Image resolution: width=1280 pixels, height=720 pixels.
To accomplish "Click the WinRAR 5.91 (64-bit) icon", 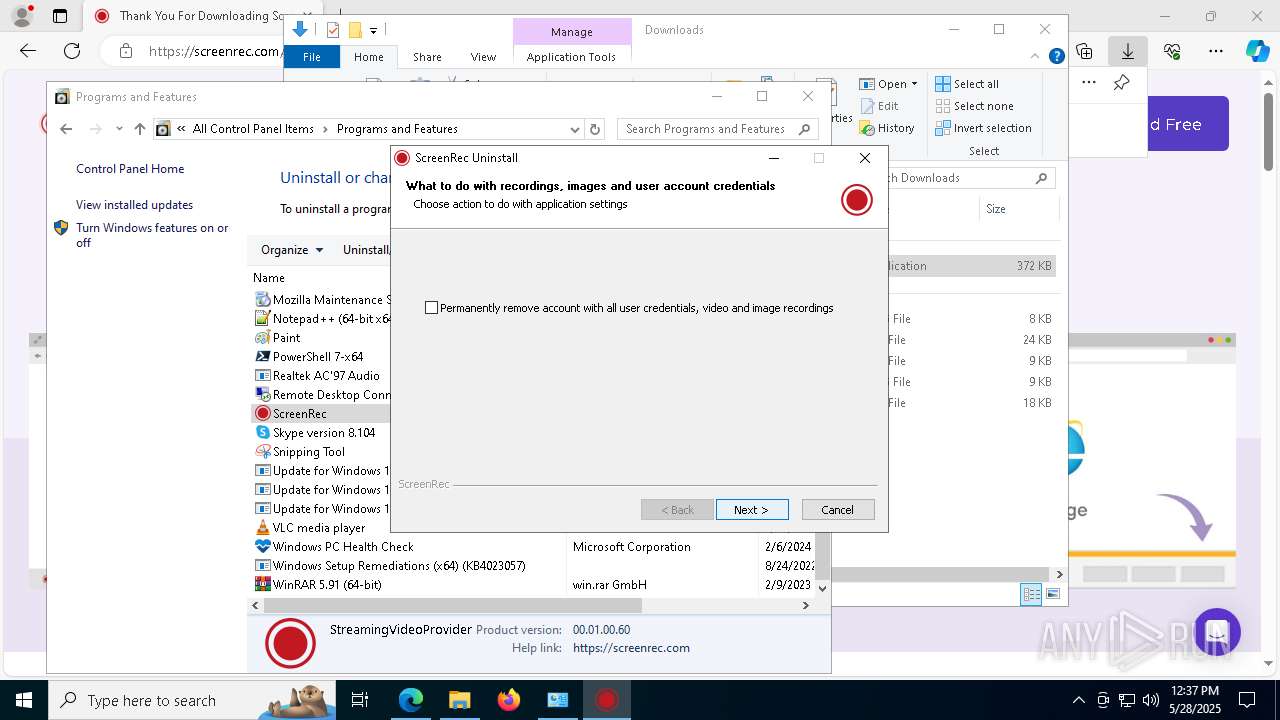I will point(263,585).
